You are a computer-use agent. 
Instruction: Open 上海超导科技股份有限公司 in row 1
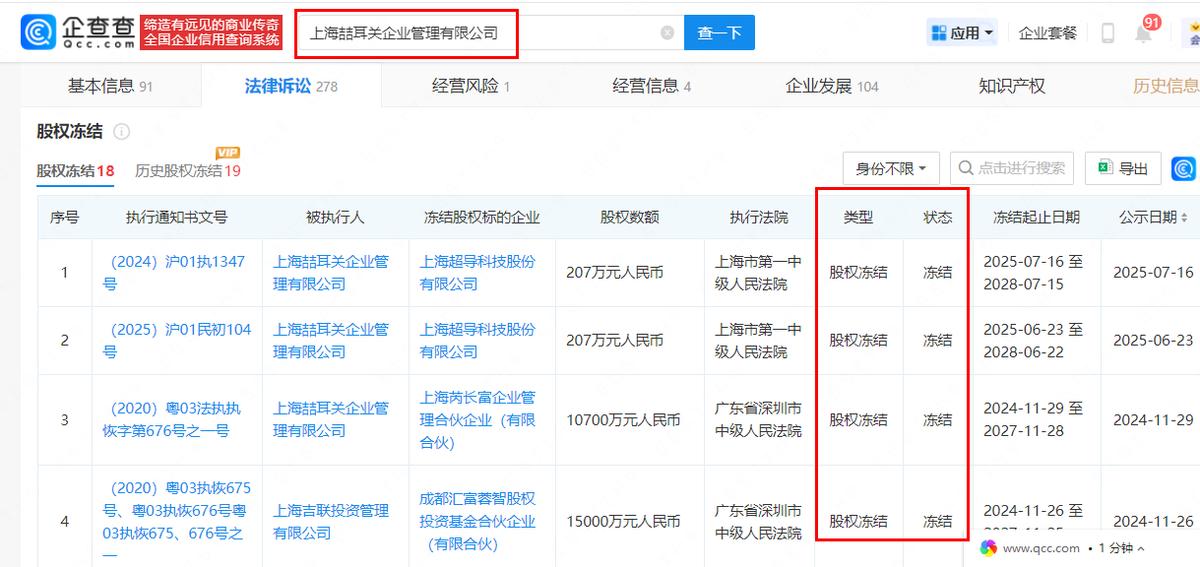(x=477, y=273)
